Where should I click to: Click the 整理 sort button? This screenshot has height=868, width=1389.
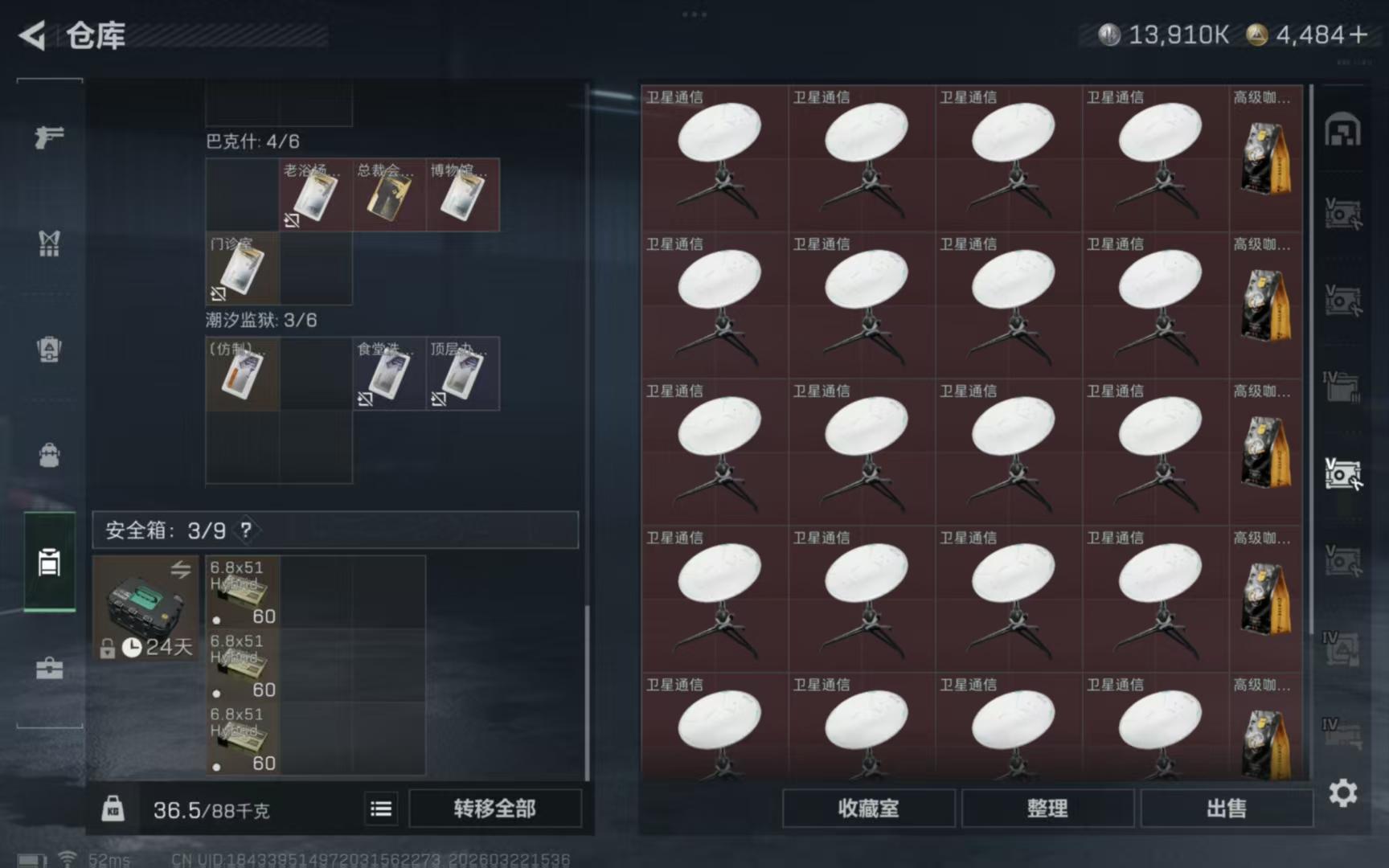click(1047, 809)
